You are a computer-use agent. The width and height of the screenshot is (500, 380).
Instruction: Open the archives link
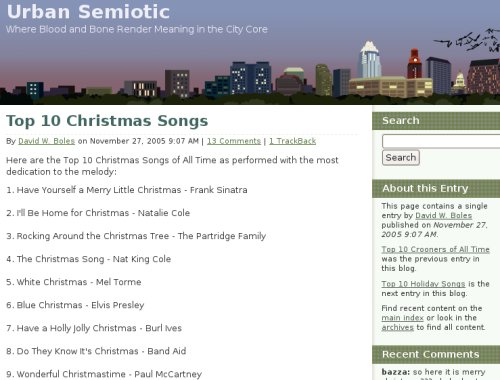pos(397,327)
